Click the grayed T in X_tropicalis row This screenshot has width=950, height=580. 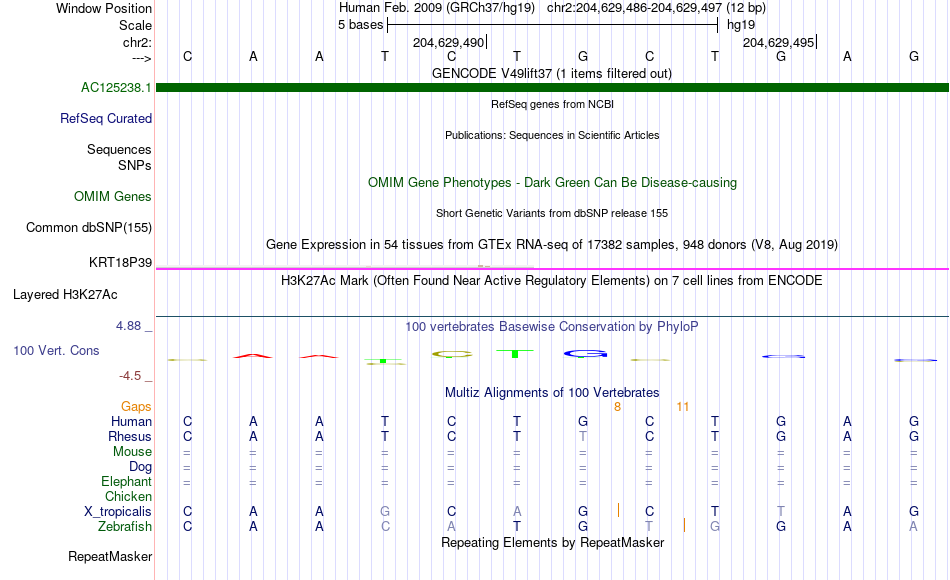[x=781, y=512]
